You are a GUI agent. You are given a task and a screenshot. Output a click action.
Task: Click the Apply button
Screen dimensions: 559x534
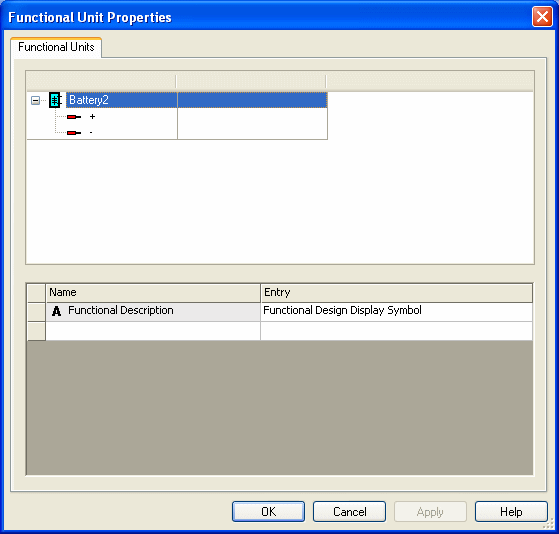coord(430,512)
